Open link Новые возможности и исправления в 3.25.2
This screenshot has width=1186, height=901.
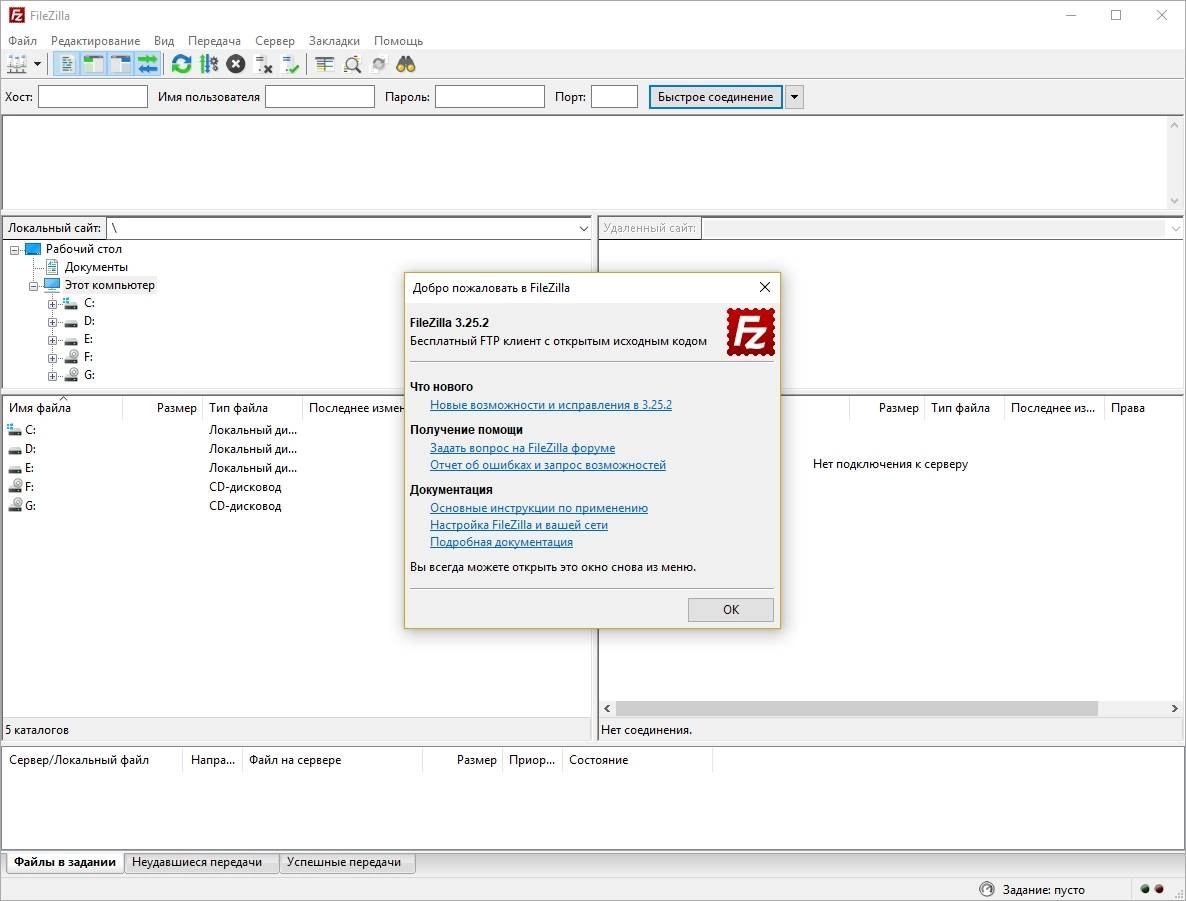coord(551,405)
